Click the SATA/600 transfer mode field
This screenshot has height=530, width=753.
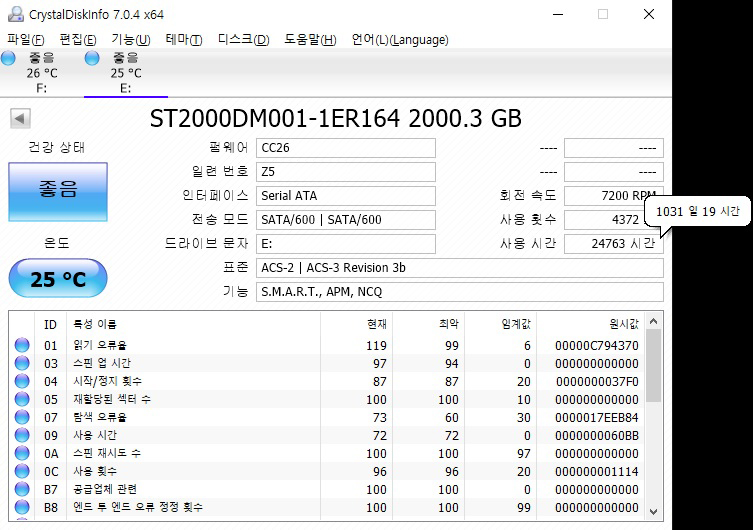click(346, 220)
